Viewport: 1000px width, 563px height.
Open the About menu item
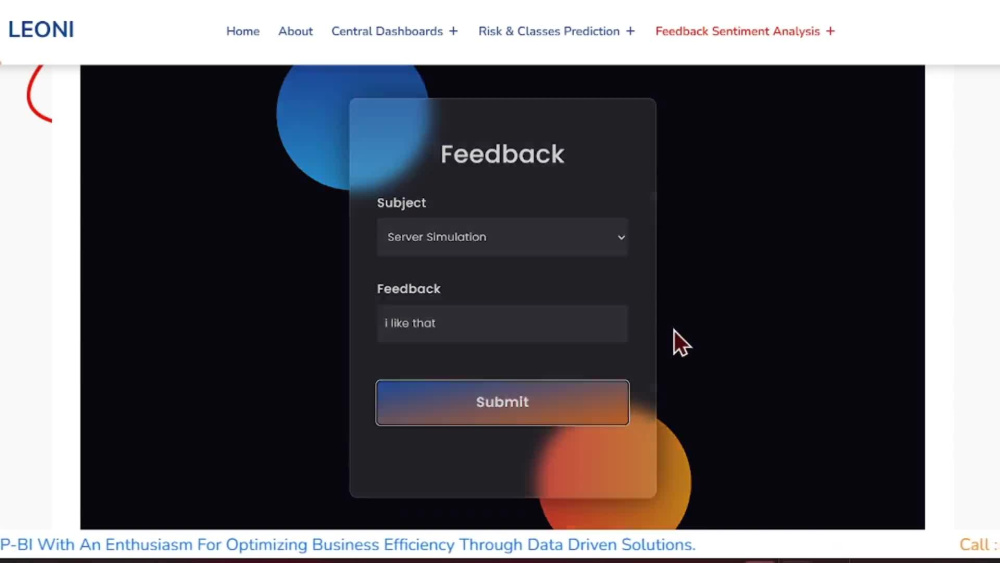tap(295, 31)
